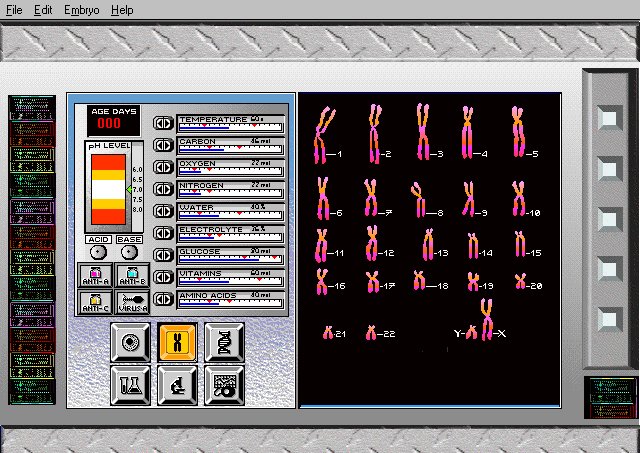Select the cell view icon
Image resolution: width=640 pixels, height=453 pixels.
pyautogui.click(x=132, y=342)
